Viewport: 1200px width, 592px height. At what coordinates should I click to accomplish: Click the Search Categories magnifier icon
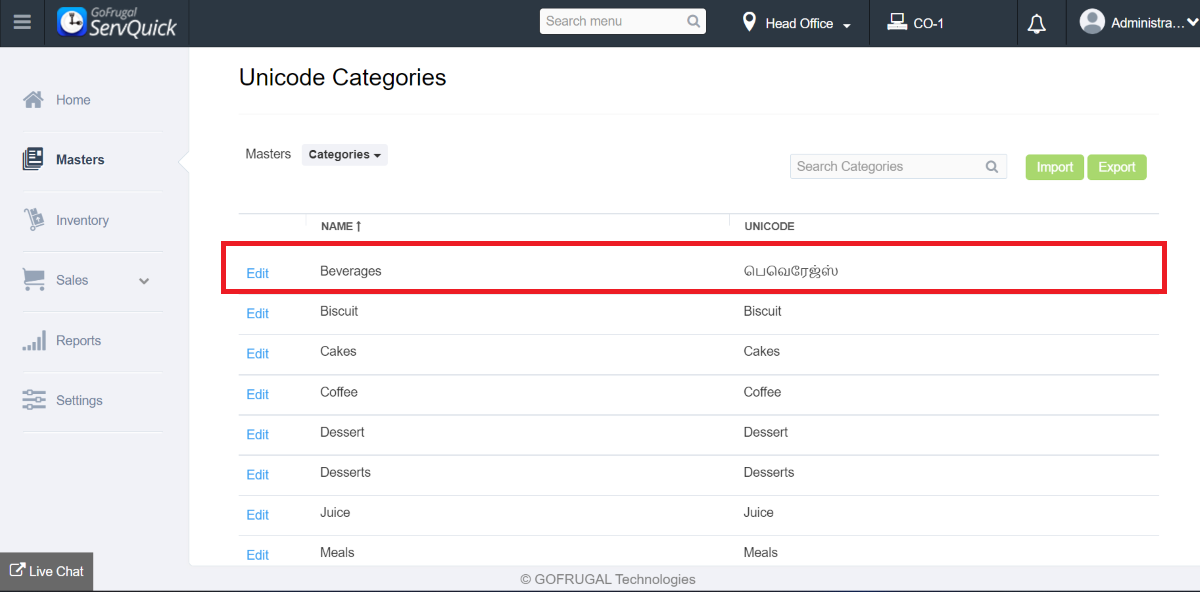[992, 167]
